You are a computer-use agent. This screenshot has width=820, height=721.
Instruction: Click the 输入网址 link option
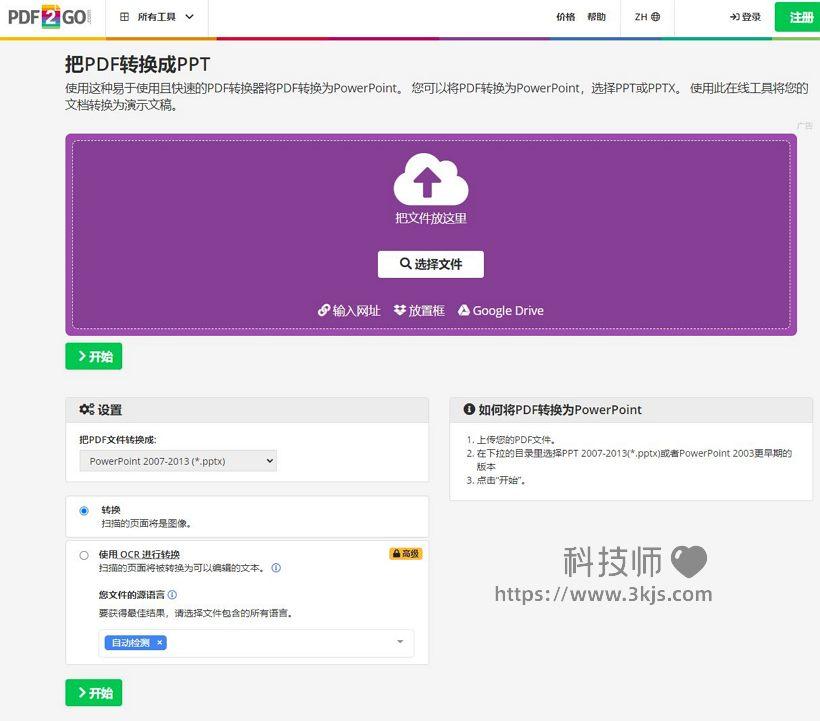point(349,311)
